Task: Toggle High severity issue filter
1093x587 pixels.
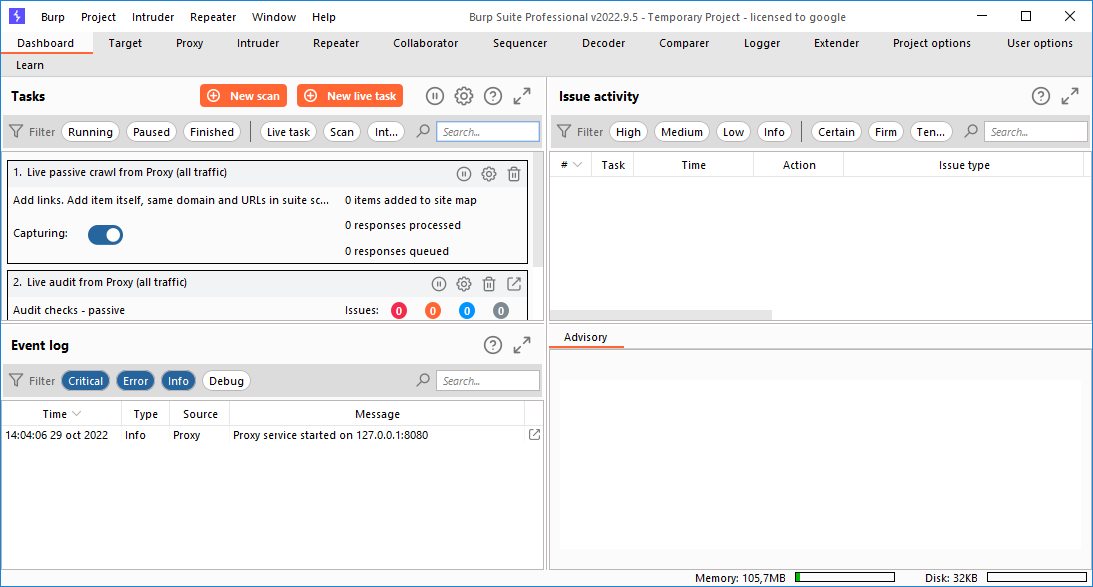Action: (628, 132)
